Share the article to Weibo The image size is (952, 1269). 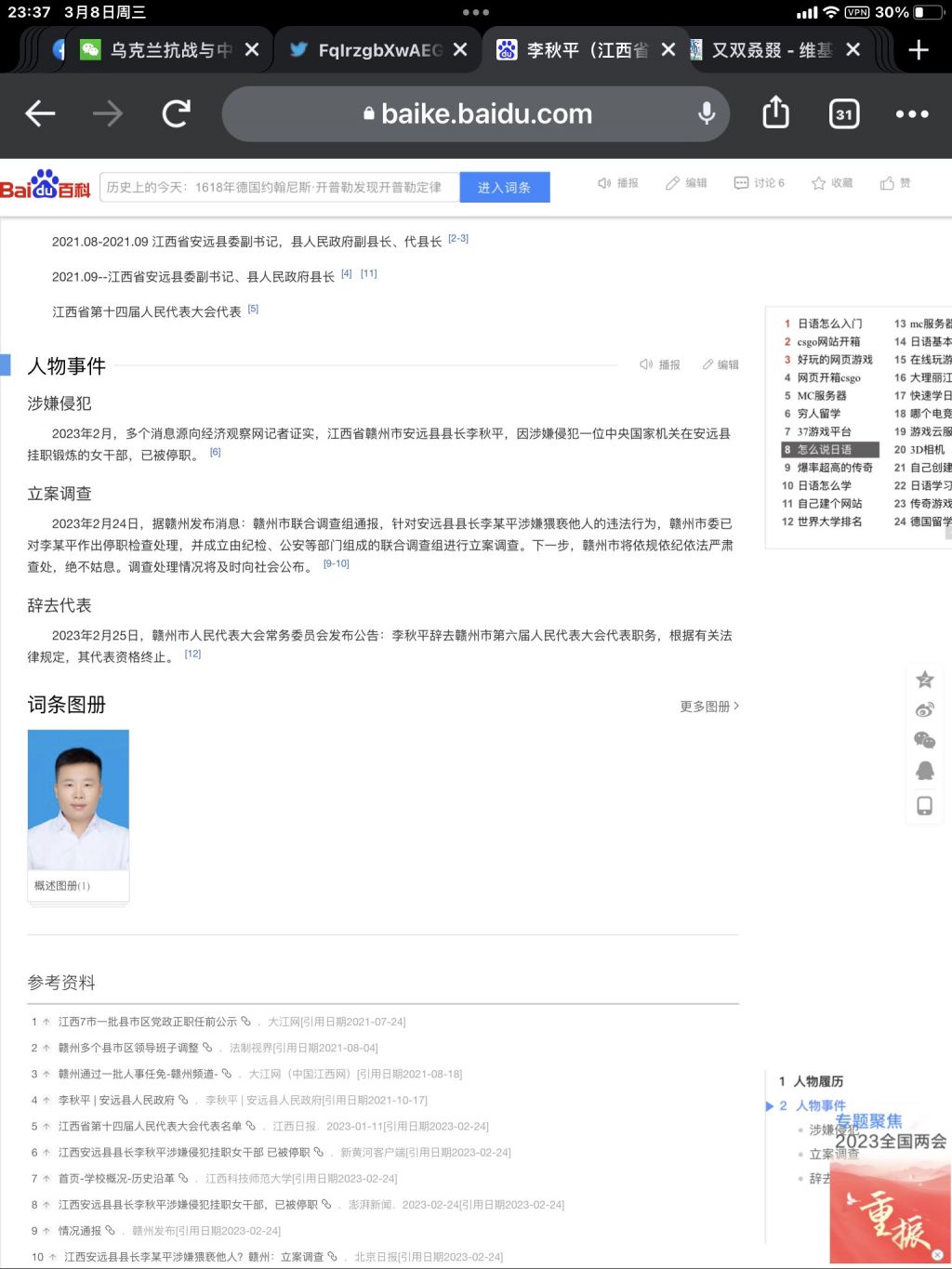click(924, 710)
